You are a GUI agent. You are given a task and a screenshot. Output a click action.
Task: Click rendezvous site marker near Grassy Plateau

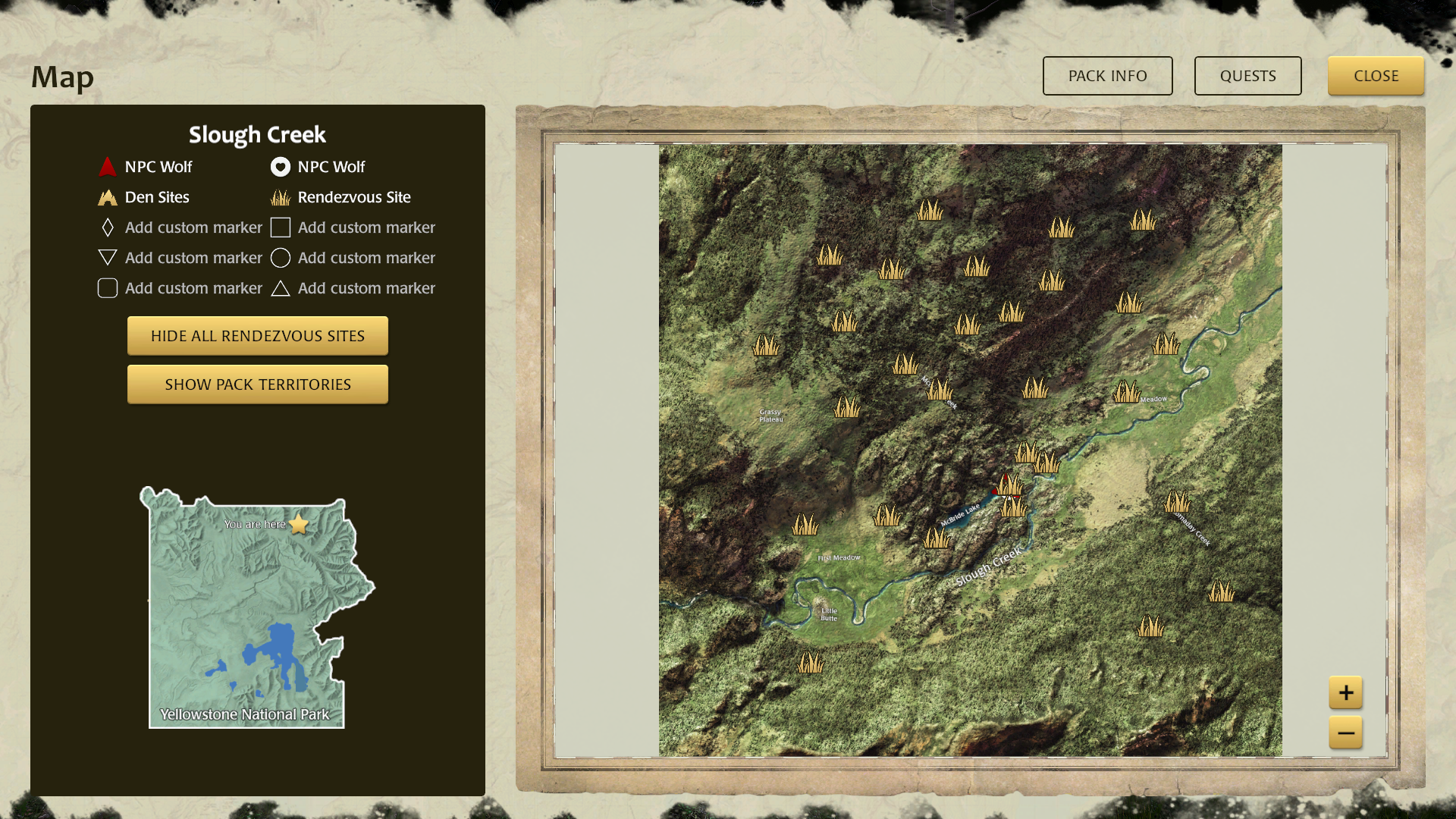coord(766,346)
